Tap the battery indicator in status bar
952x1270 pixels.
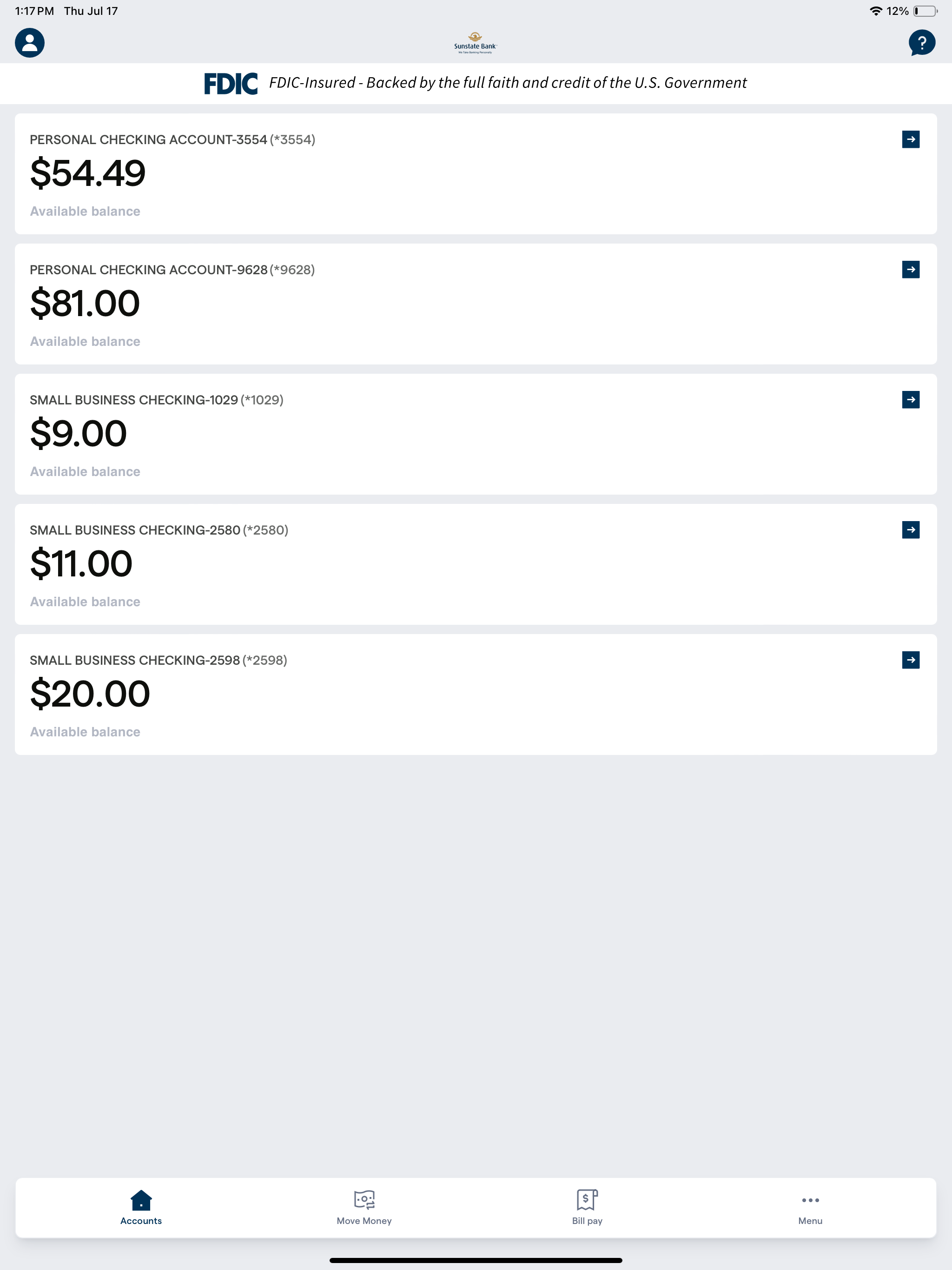click(x=925, y=11)
